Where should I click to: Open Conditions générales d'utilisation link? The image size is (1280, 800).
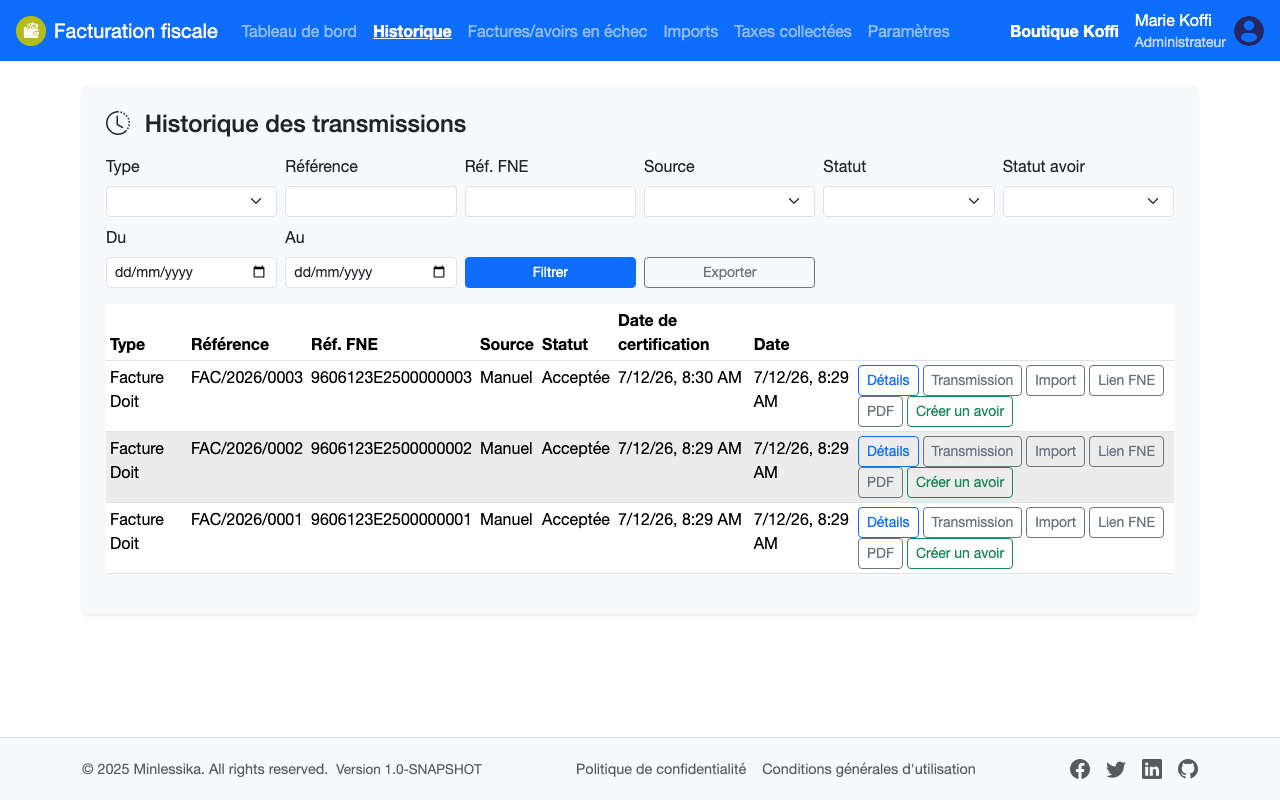click(869, 769)
